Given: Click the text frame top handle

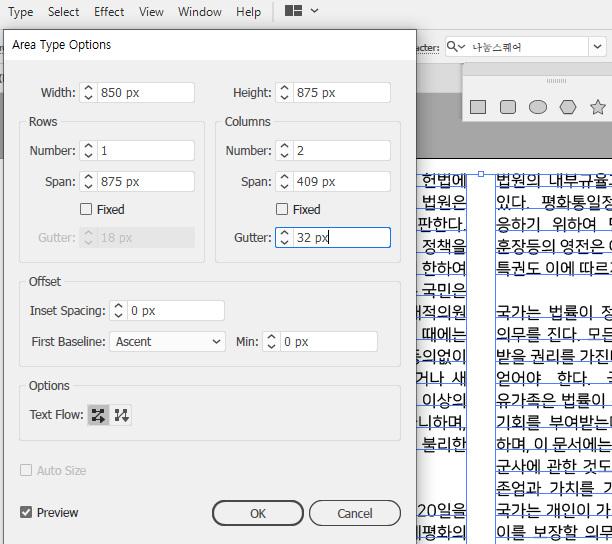Looking at the screenshot, I should pos(481,174).
